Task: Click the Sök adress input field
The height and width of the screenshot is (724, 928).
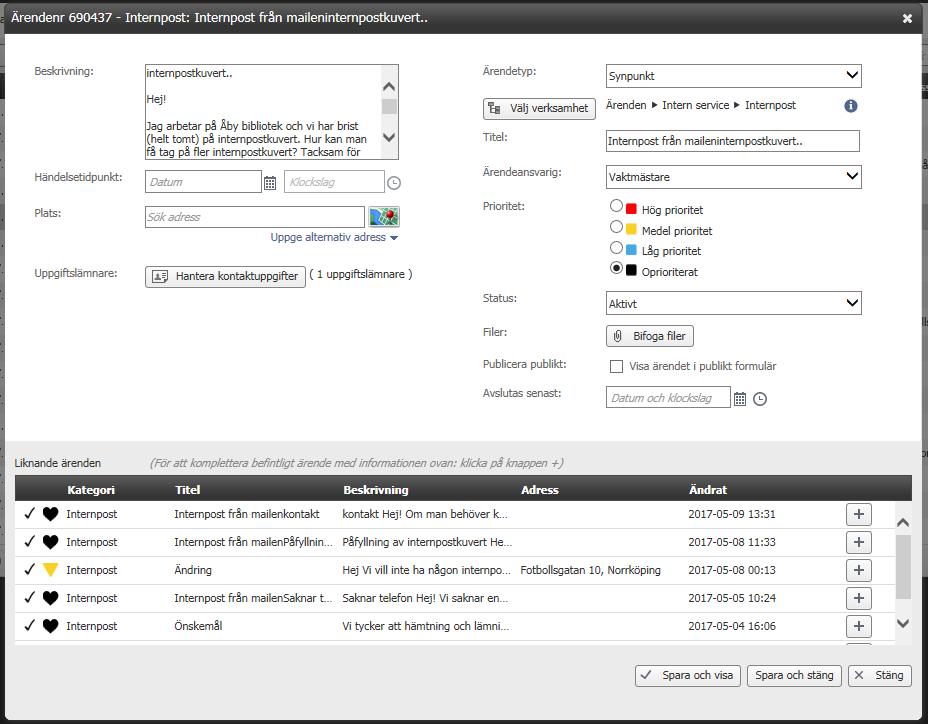Action: pos(254,217)
